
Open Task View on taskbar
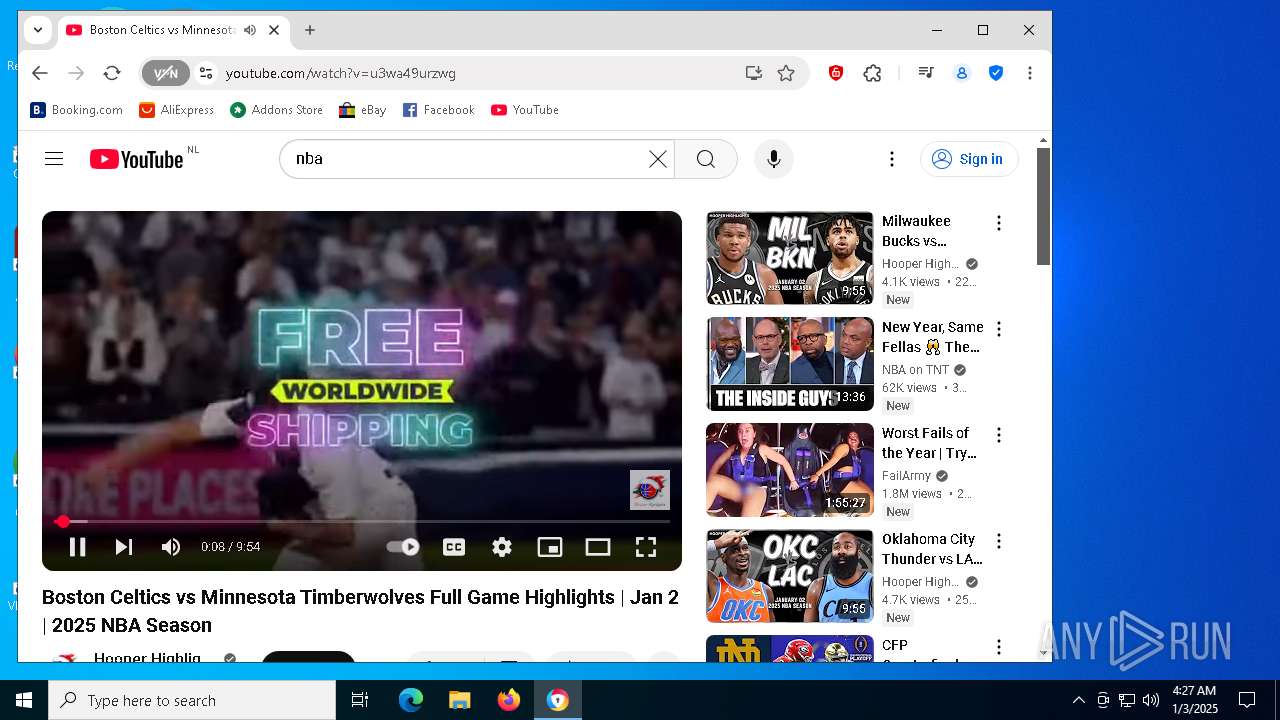tap(360, 700)
